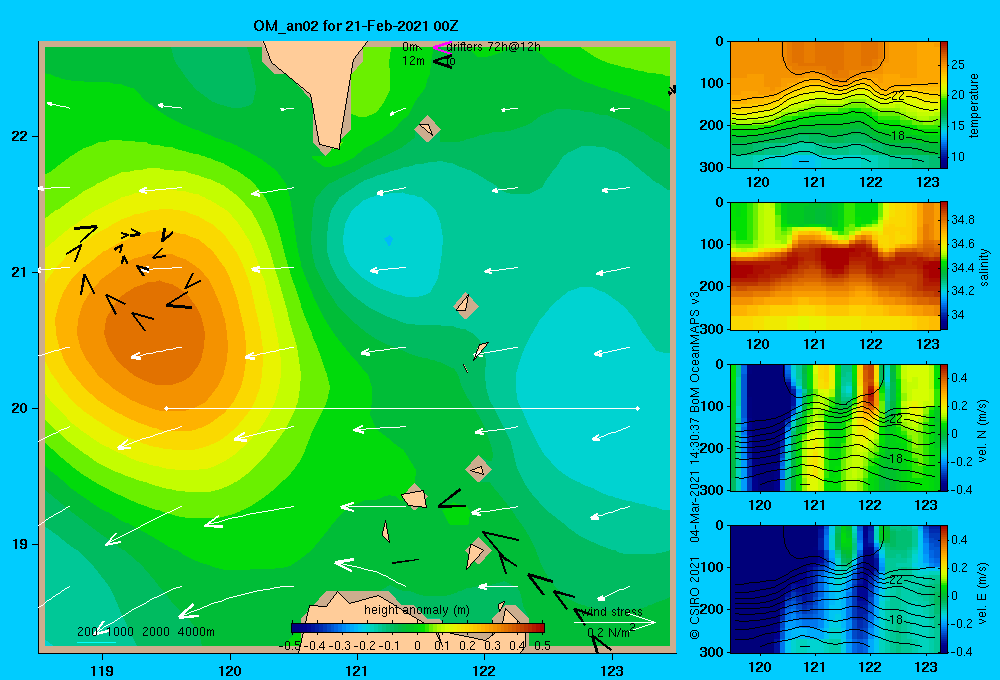Click the '-0.5' tick on height anomaly scale
Image resolution: width=1000 pixels, height=680 pixels.
click(290, 646)
